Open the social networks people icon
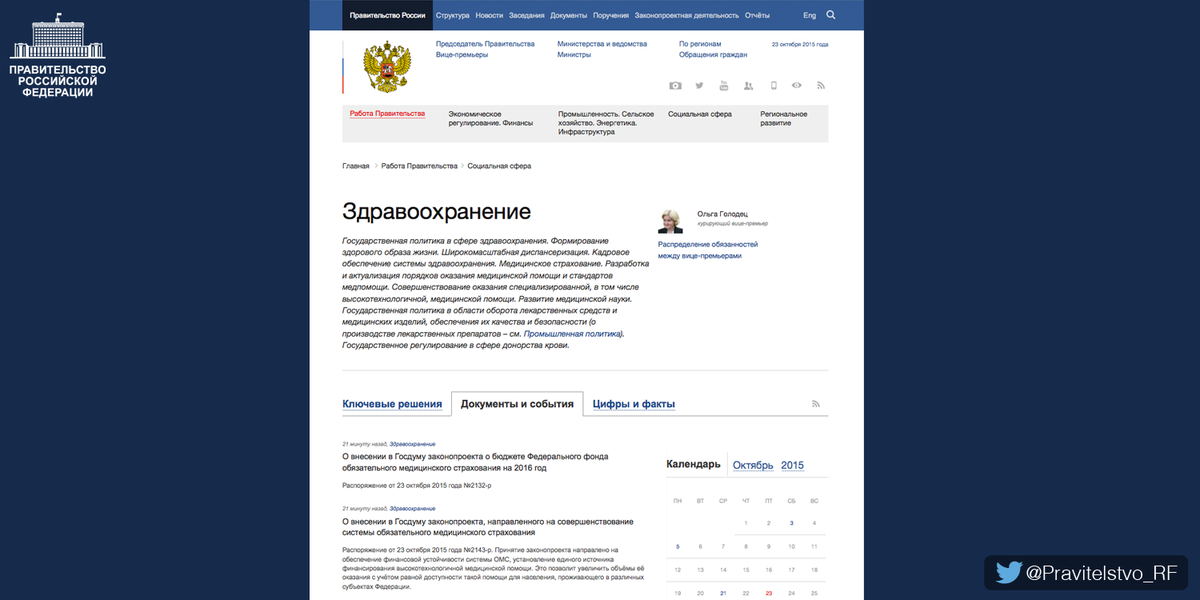 coord(748,86)
